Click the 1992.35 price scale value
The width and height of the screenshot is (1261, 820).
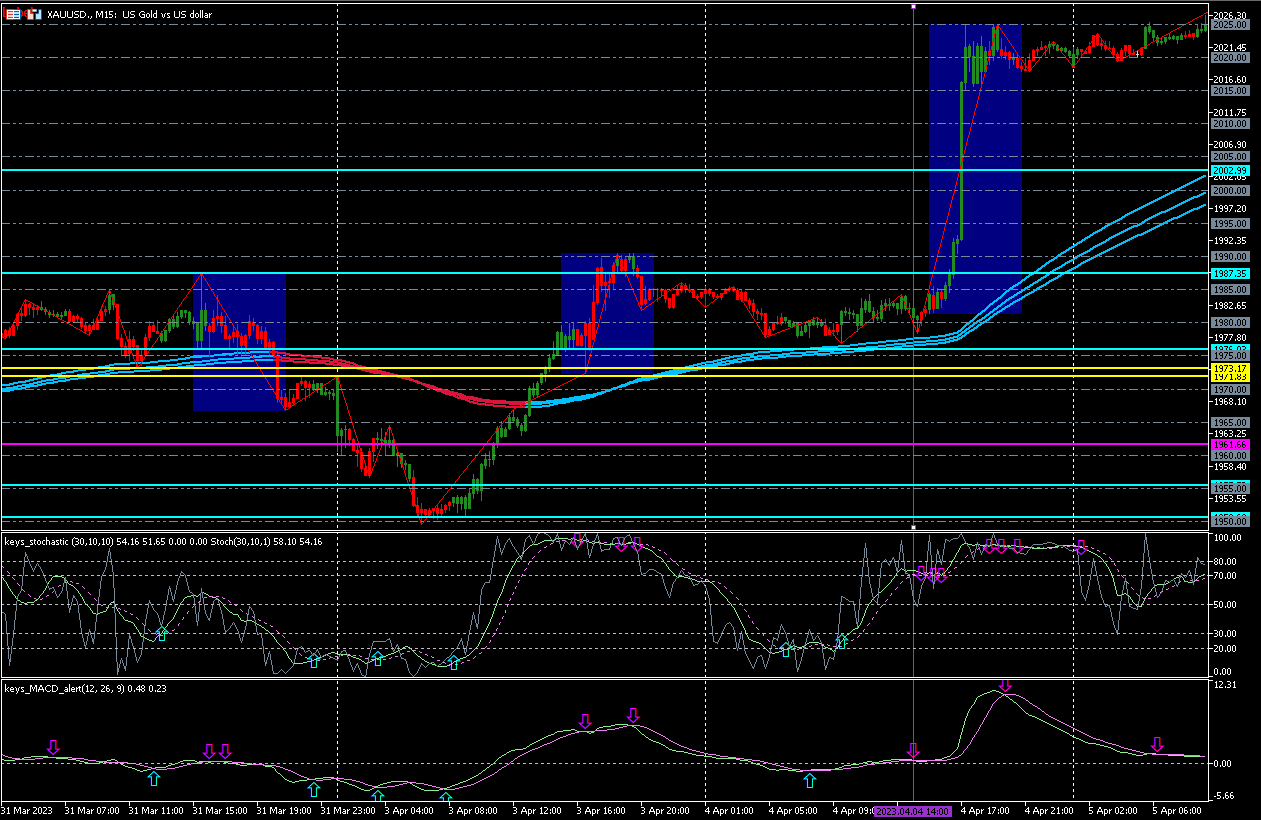pos(1229,241)
